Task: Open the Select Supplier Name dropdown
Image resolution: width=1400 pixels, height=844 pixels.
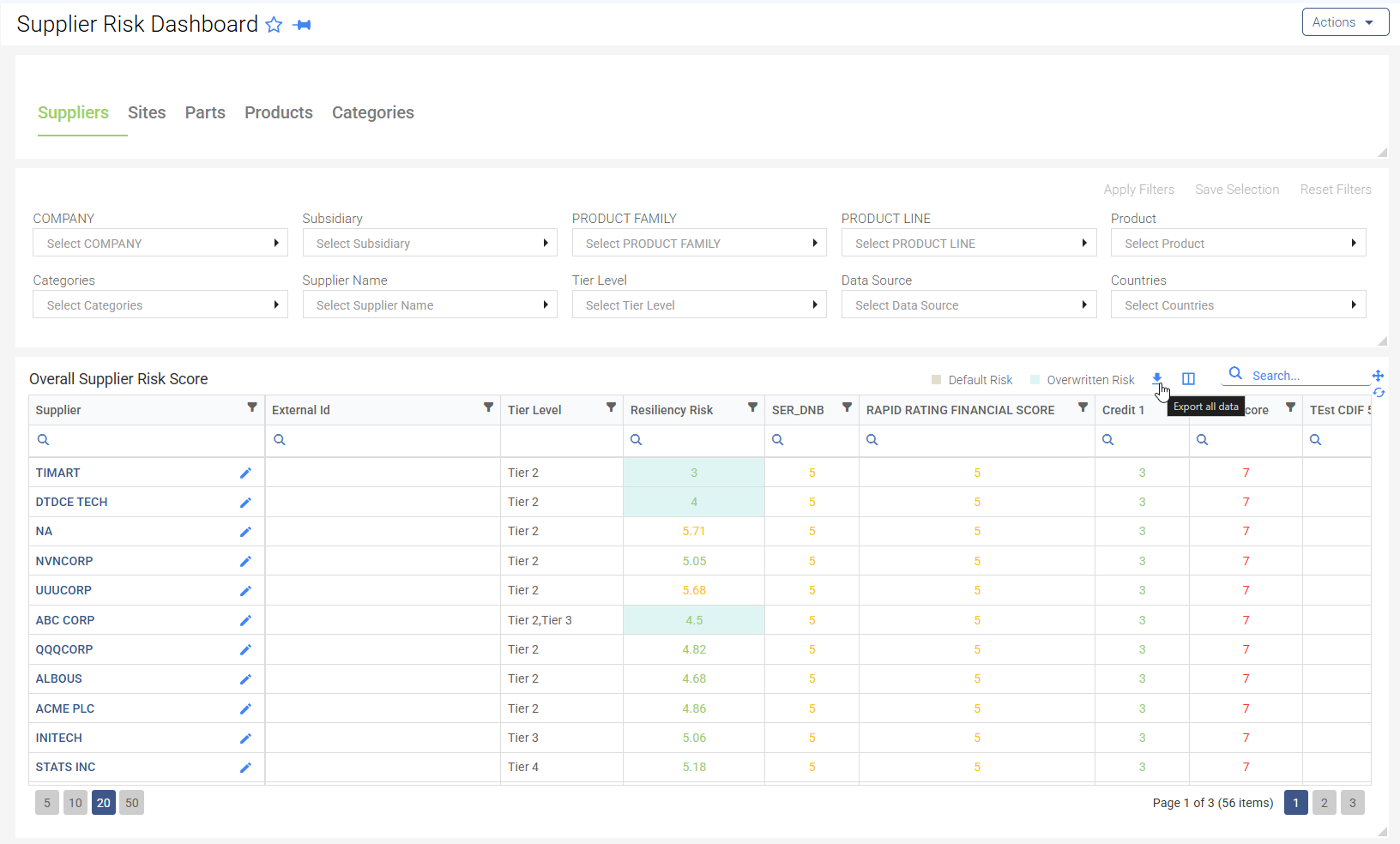Action: pos(430,304)
